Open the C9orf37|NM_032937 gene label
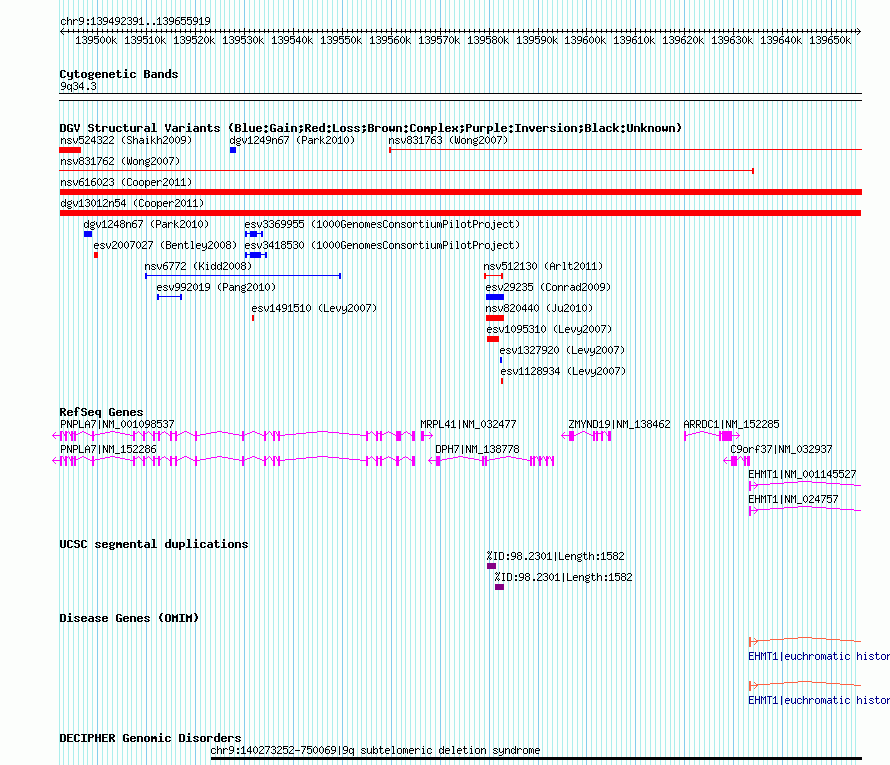The image size is (890, 765). (x=781, y=449)
